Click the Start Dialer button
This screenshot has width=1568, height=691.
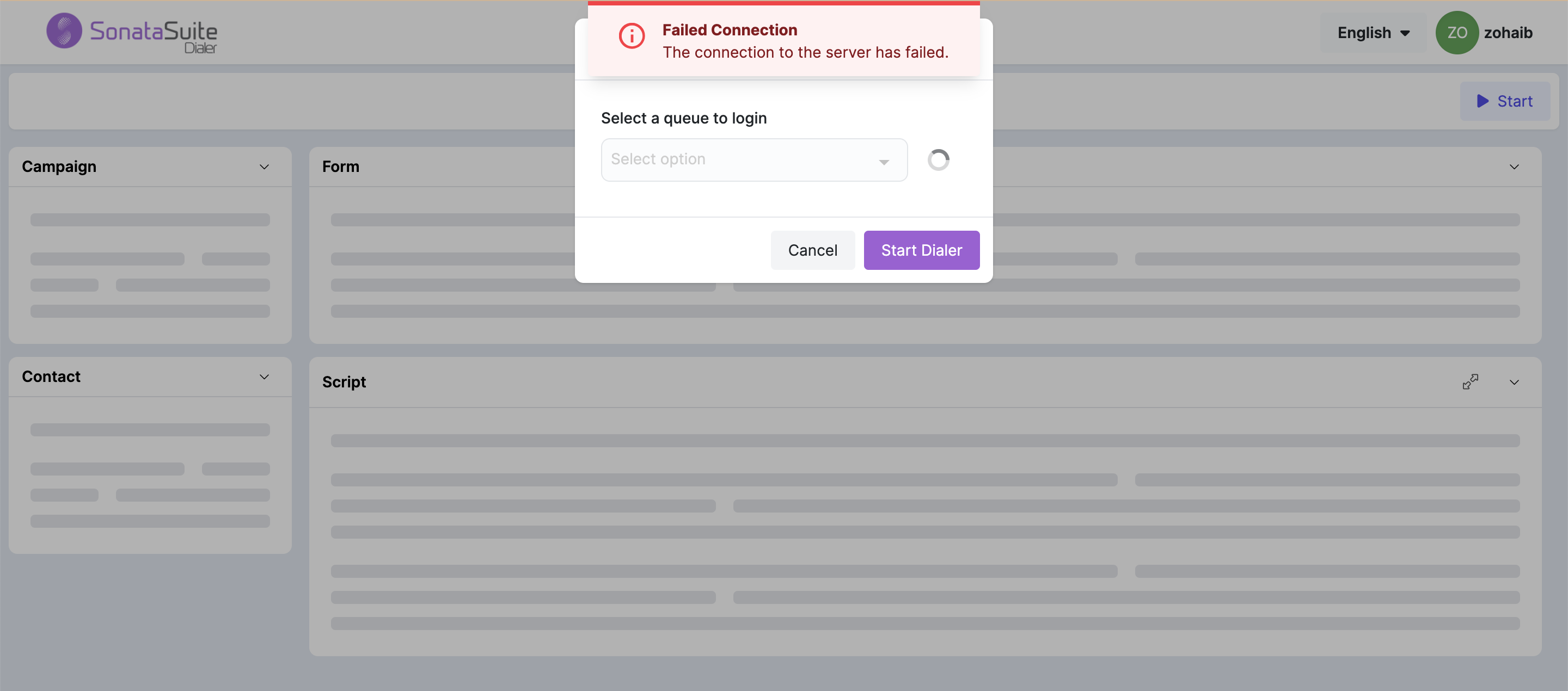click(x=921, y=250)
